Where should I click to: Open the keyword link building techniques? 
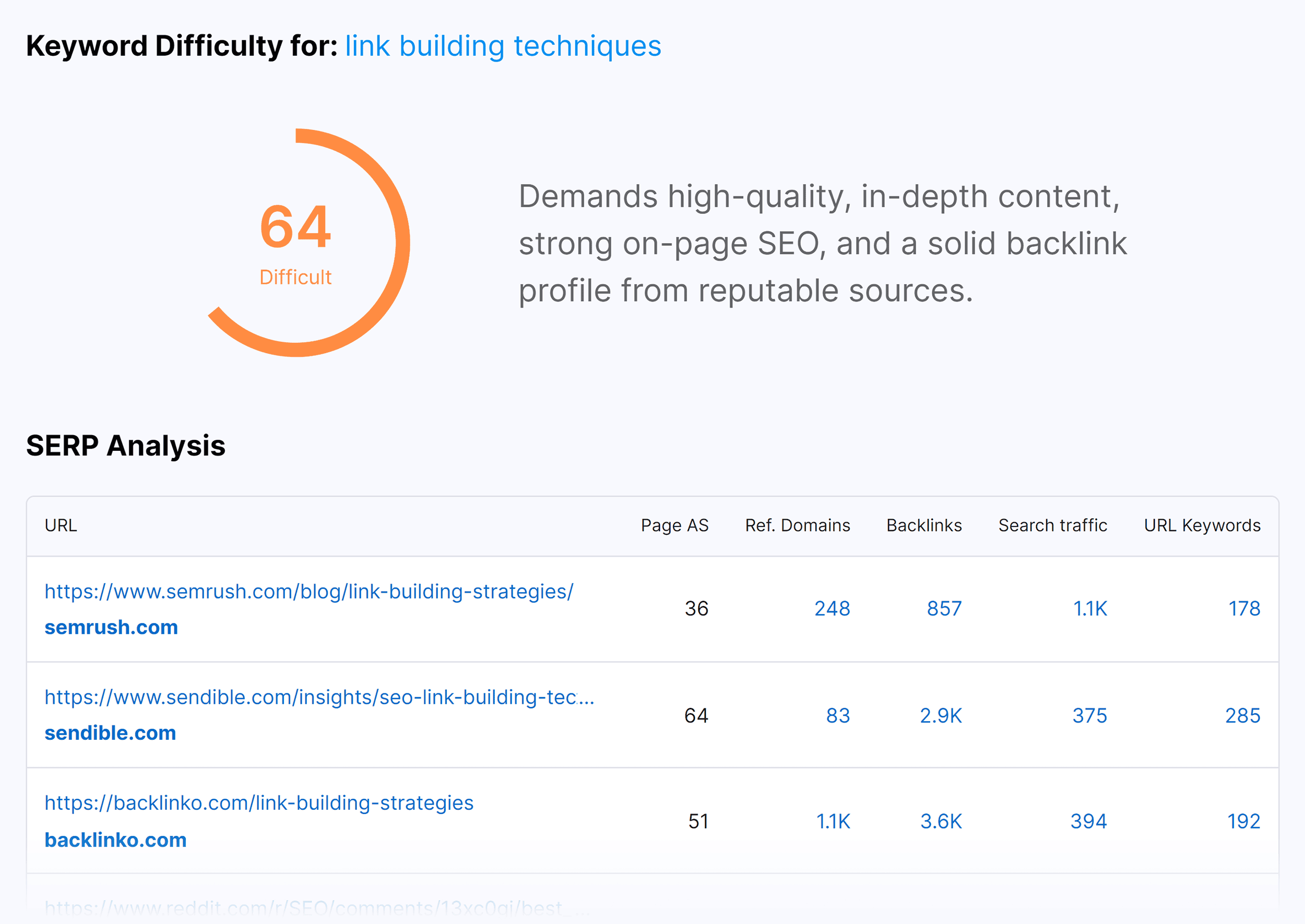(x=503, y=46)
